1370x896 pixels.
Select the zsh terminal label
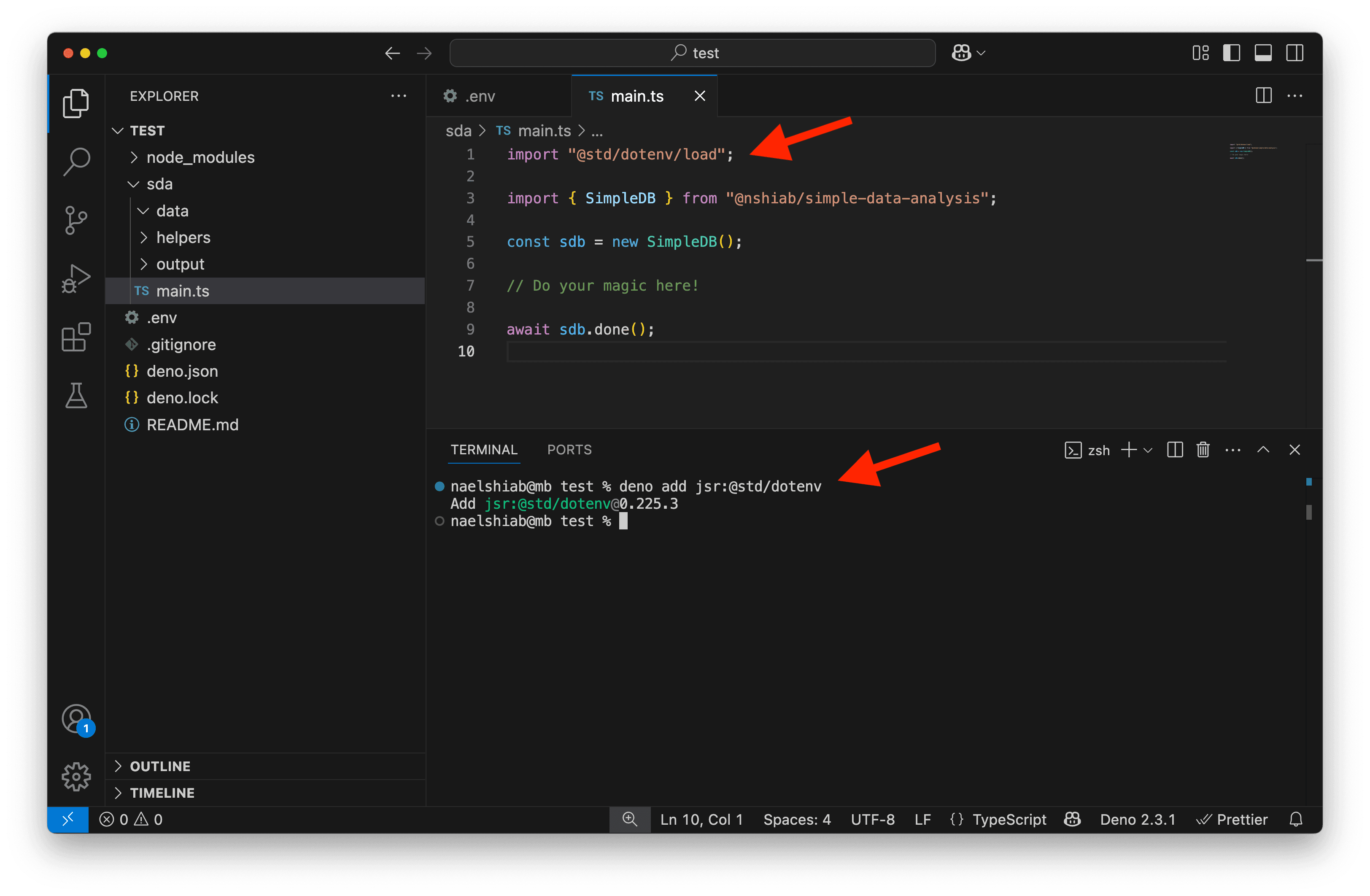[1087, 450]
